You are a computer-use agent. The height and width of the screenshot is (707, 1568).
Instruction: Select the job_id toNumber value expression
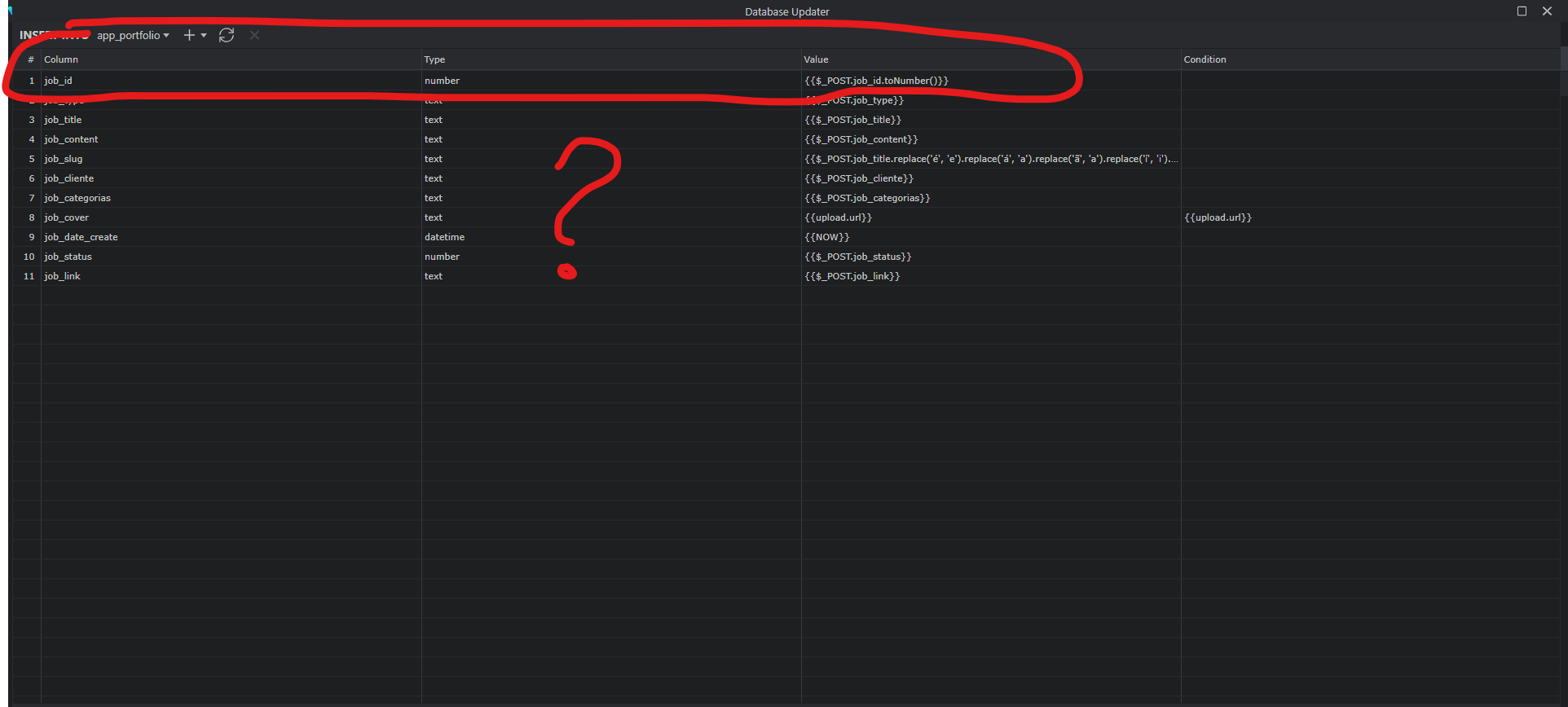876,81
